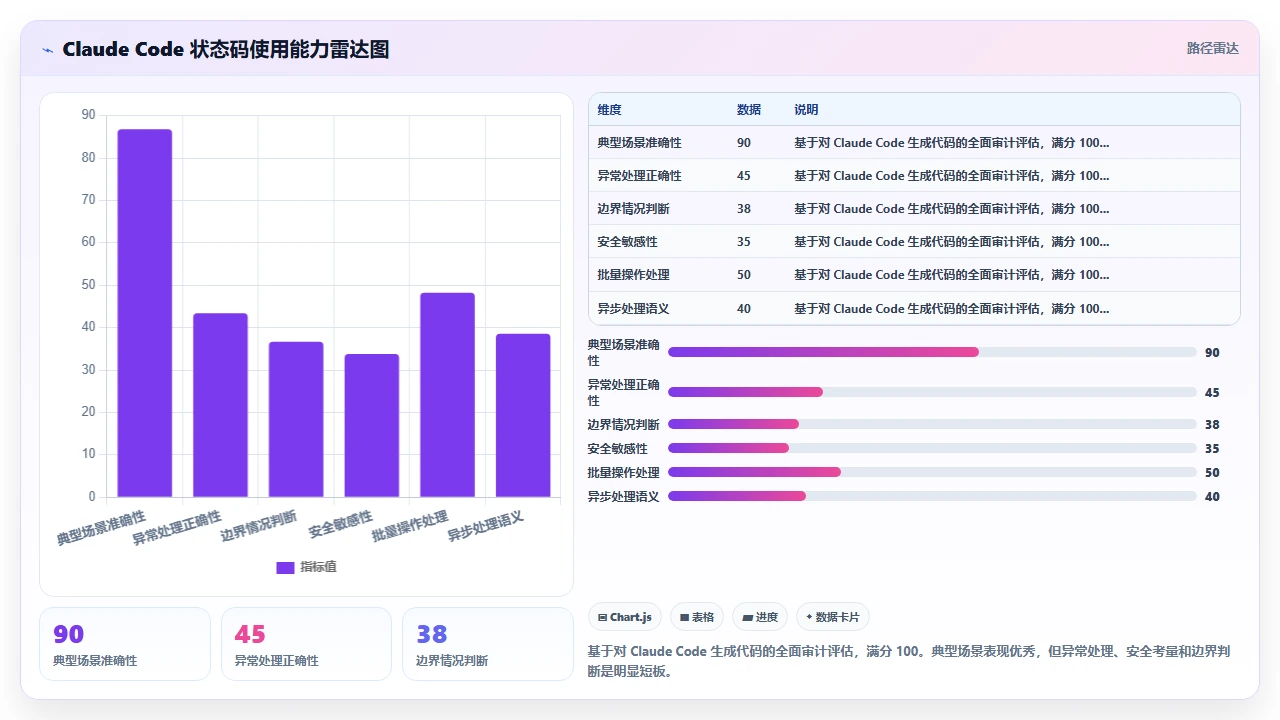Click the 安全敏感性 bar in chart

tap(372, 425)
